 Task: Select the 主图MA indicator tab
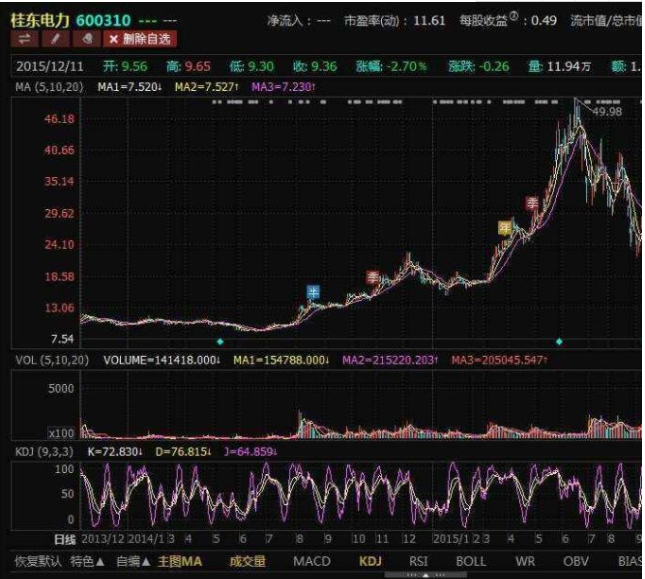(180, 561)
